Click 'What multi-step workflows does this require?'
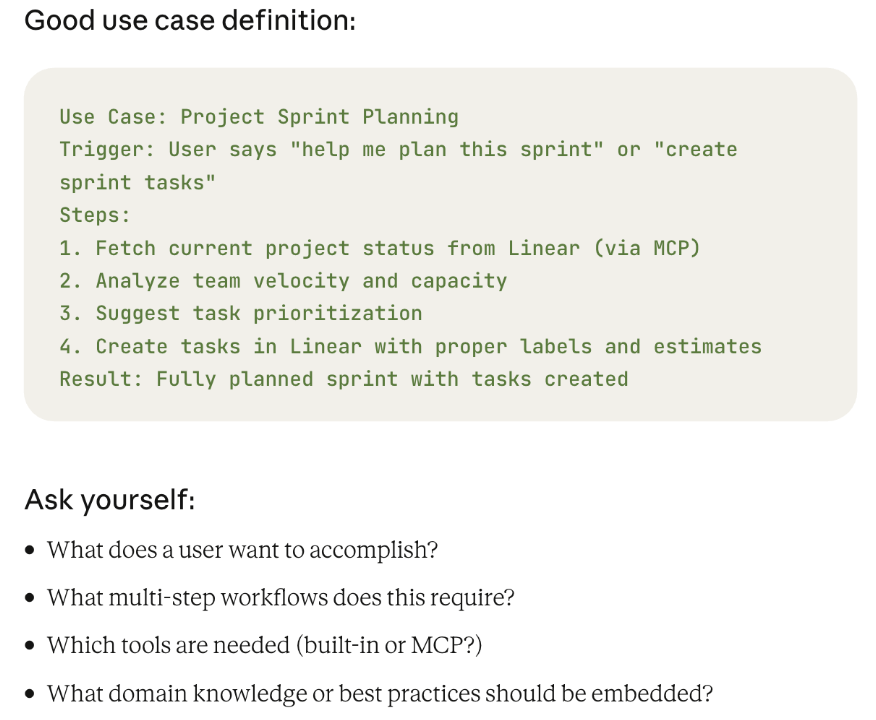Screen dimensions: 876x720 (280, 598)
